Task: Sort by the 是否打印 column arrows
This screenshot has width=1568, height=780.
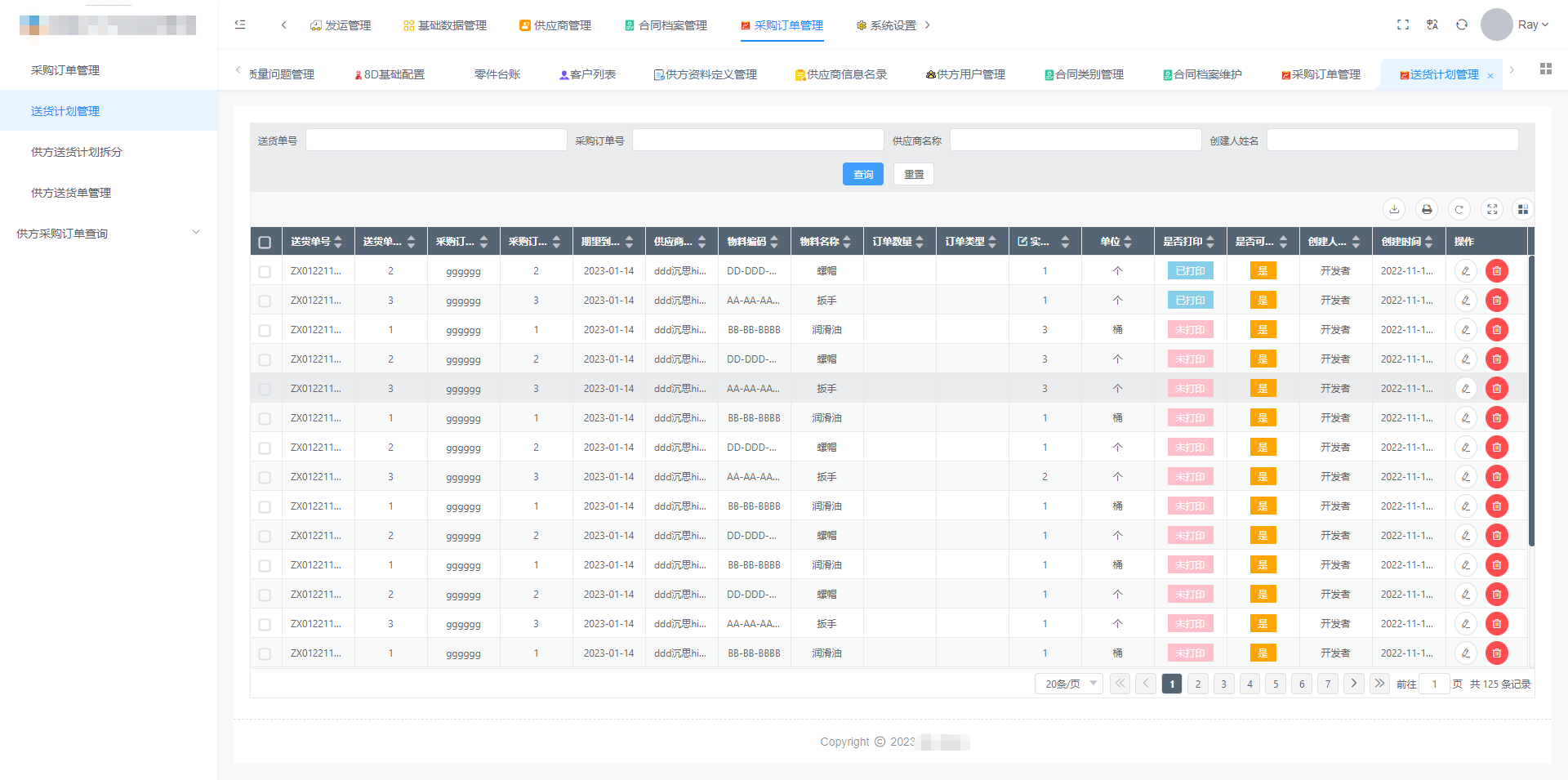Action: pyautogui.click(x=1210, y=242)
